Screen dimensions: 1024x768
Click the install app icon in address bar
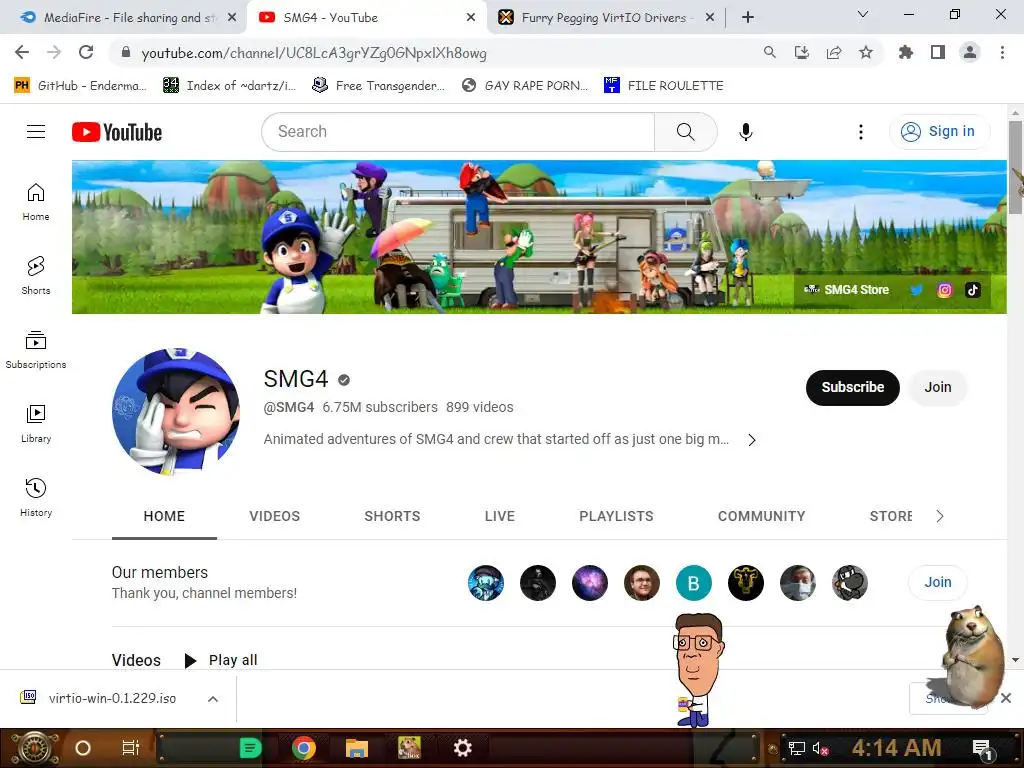802,52
